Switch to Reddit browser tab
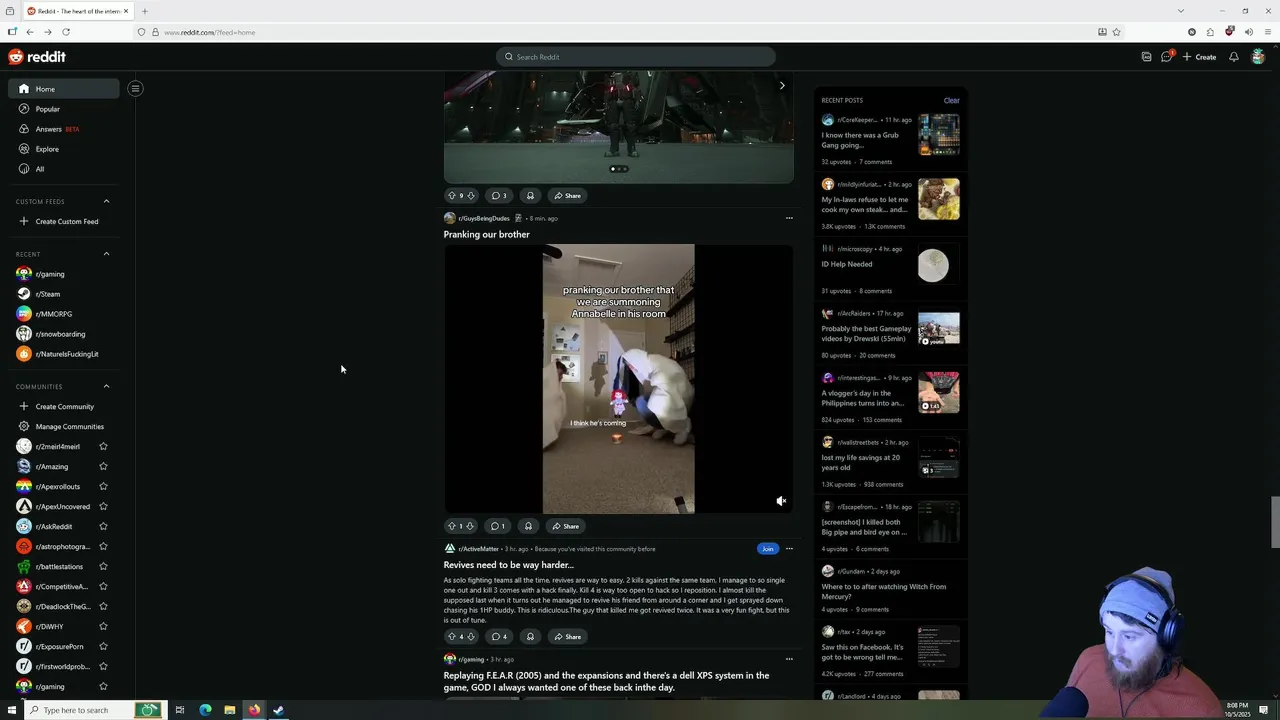Viewport: 1280px width, 720px height. tap(78, 11)
